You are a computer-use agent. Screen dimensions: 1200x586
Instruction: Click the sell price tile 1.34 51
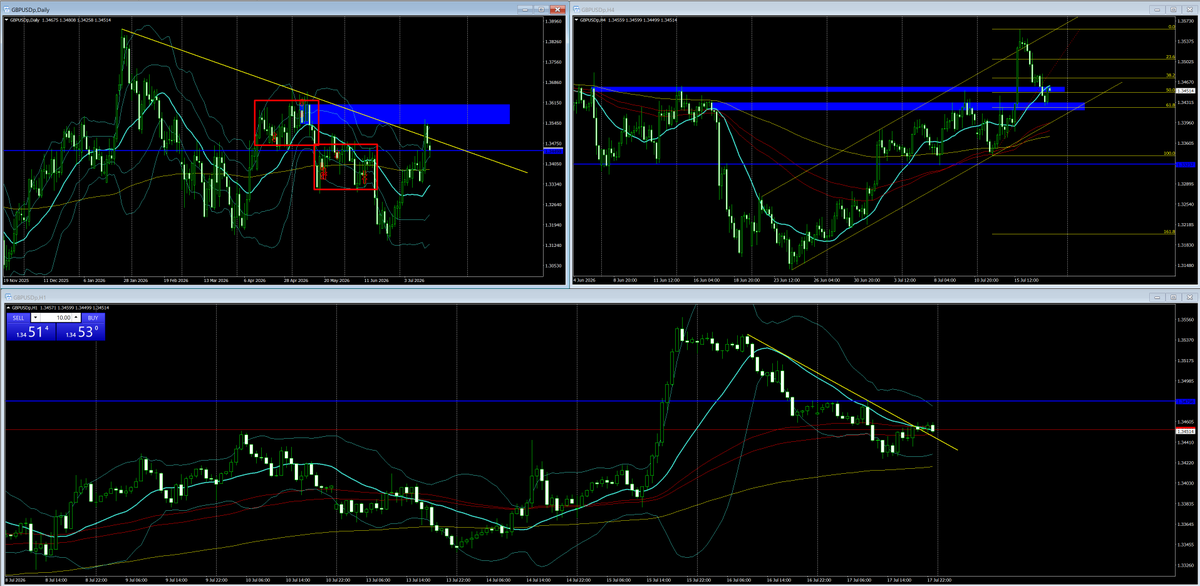(31, 332)
